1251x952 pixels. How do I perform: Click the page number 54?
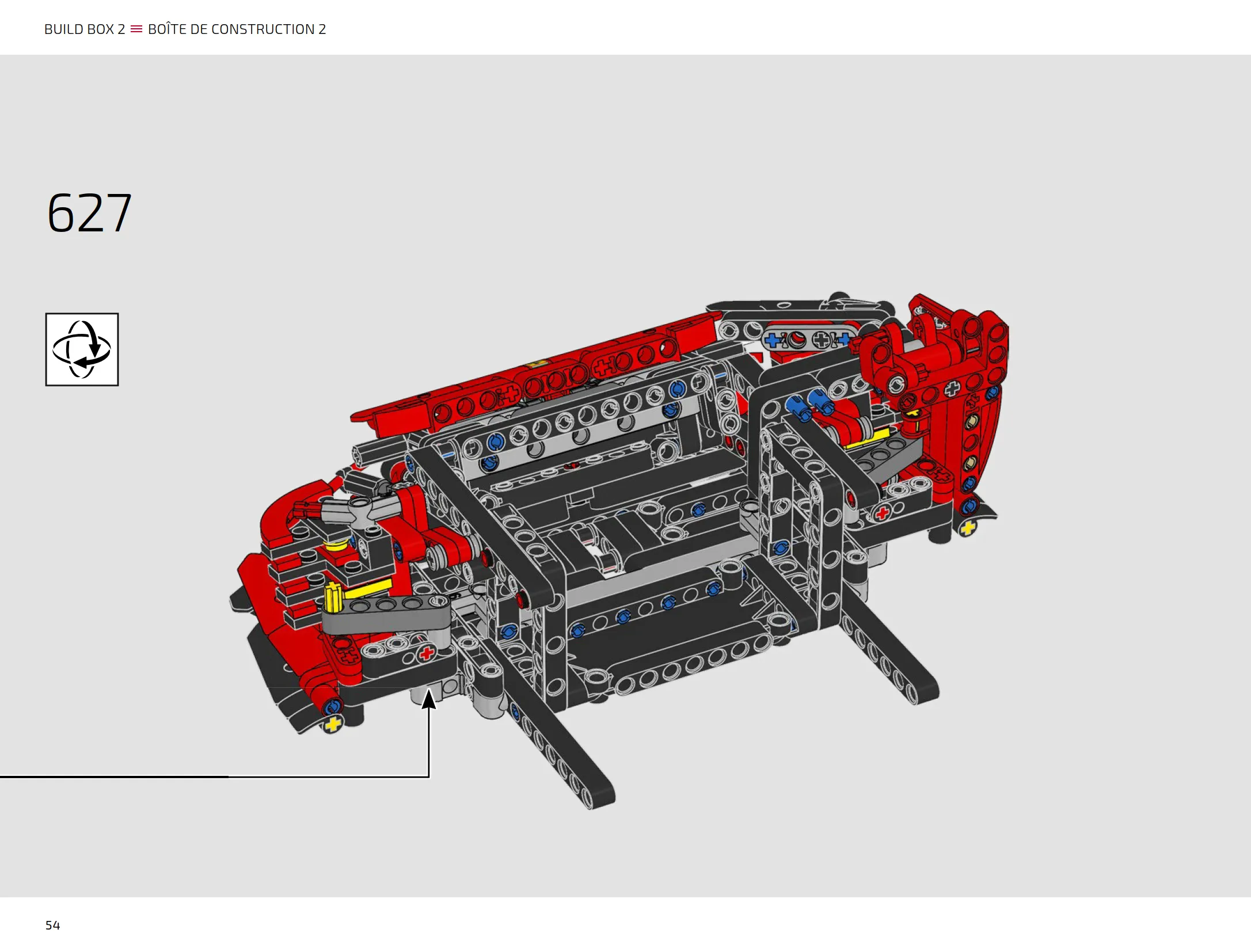pos(53,925)
